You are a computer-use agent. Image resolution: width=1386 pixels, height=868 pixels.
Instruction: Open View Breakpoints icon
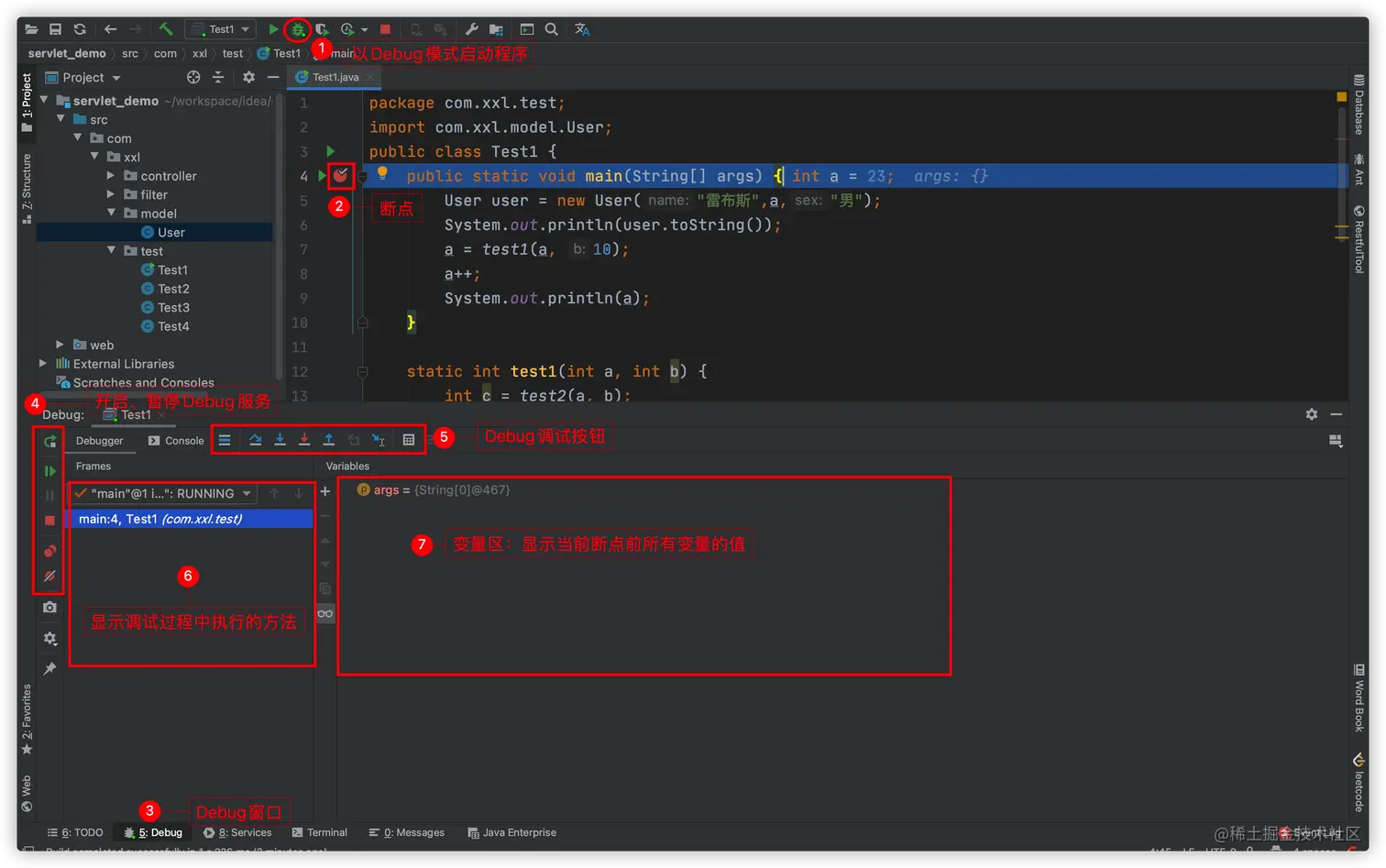pos(49,551)
